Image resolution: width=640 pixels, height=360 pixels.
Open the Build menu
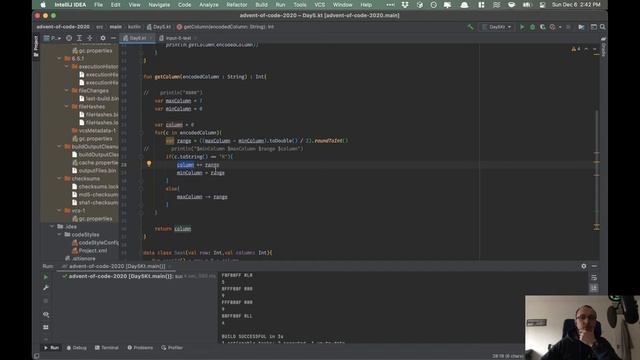point(261,5)
